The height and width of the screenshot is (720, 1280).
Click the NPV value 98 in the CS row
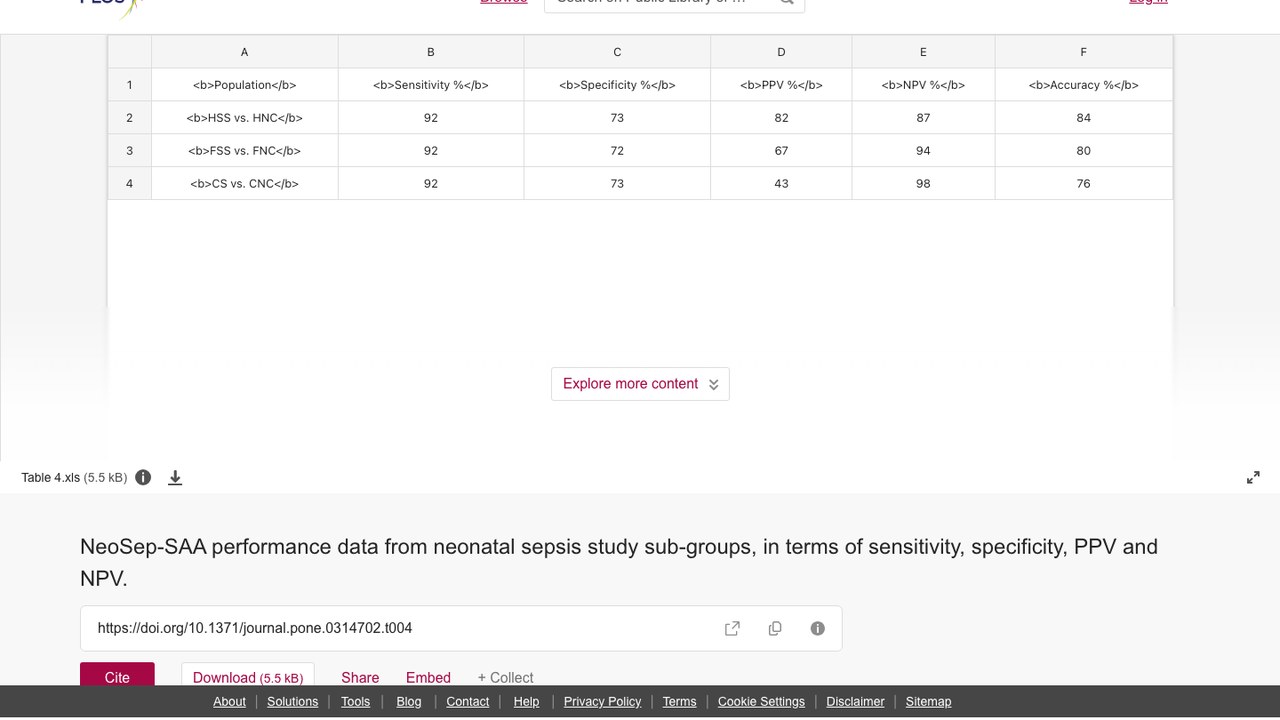(923, 184)
